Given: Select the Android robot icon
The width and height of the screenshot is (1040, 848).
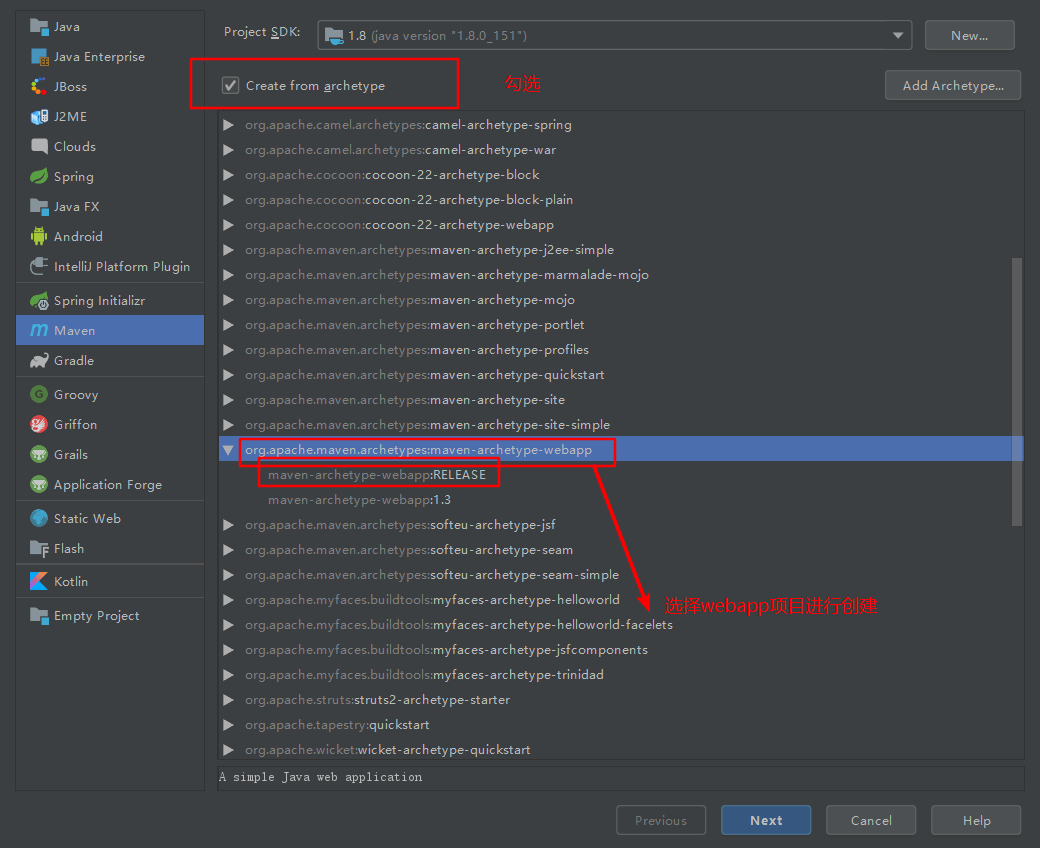Looking at the screenshot, I should (39, 237).
